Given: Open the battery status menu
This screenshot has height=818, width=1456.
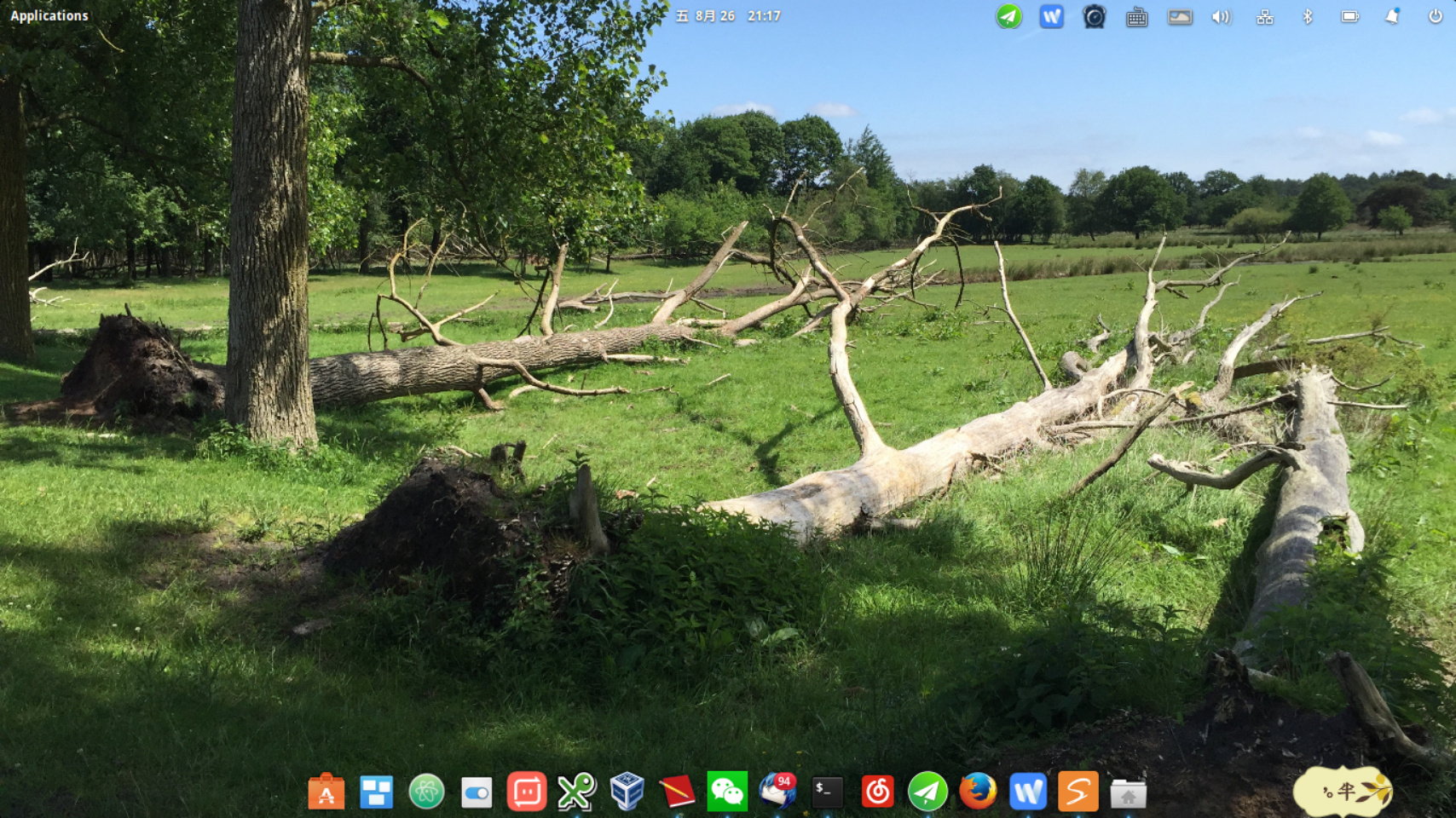Looking at the screenshot, I should pyautogui.click(x=1349, y=15).
